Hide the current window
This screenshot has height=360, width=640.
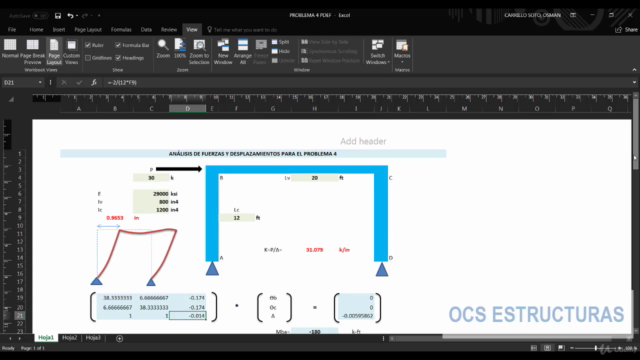pos(280,51)
